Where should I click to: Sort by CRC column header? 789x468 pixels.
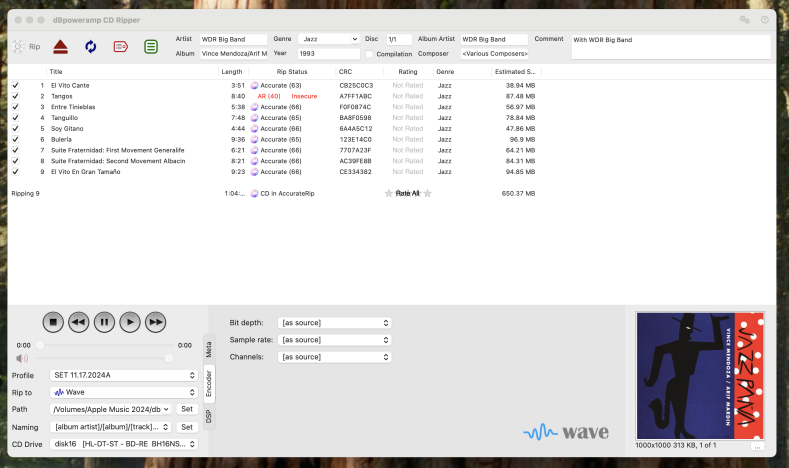pos(360,72)
